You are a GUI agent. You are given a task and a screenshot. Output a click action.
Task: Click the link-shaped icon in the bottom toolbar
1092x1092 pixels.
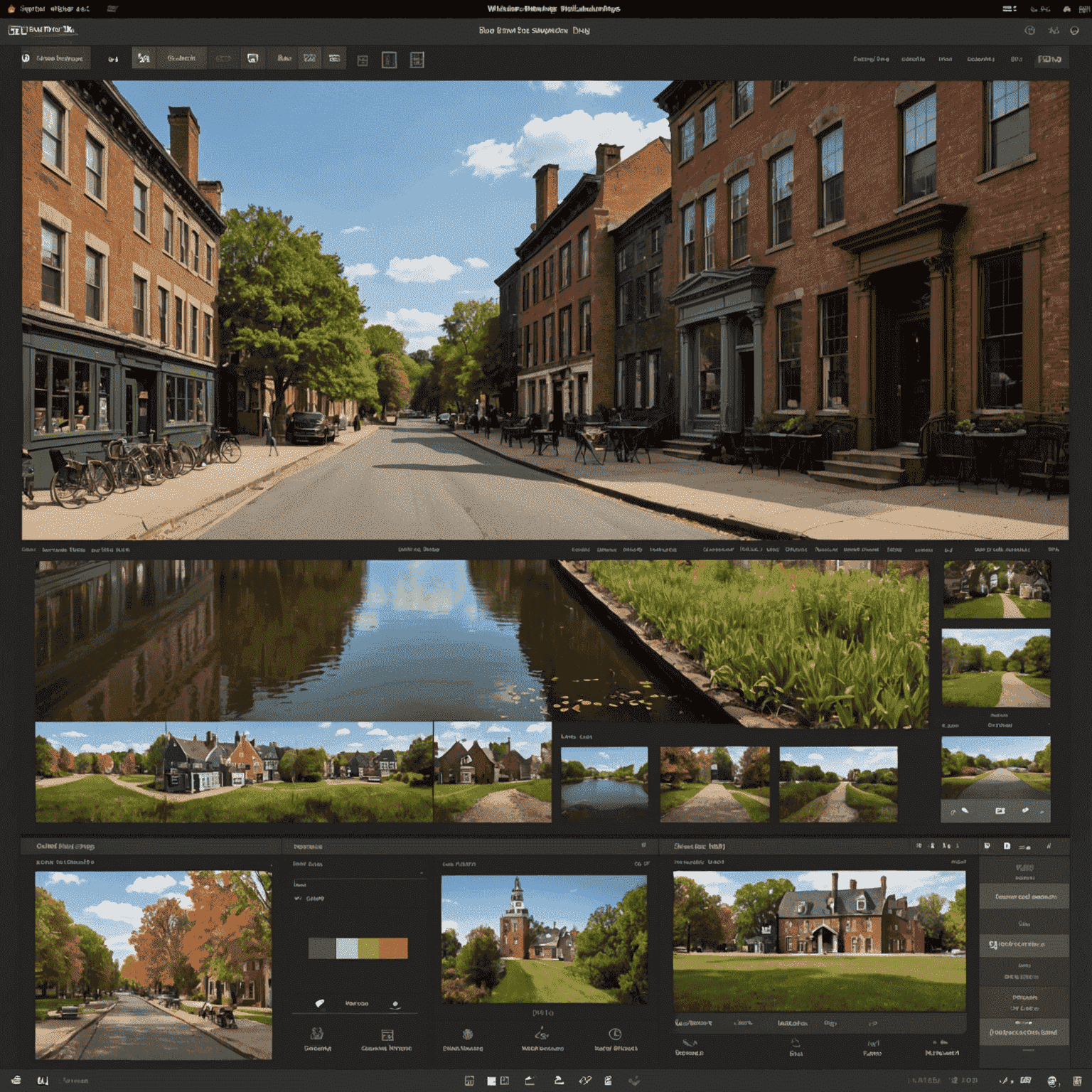584,1081
